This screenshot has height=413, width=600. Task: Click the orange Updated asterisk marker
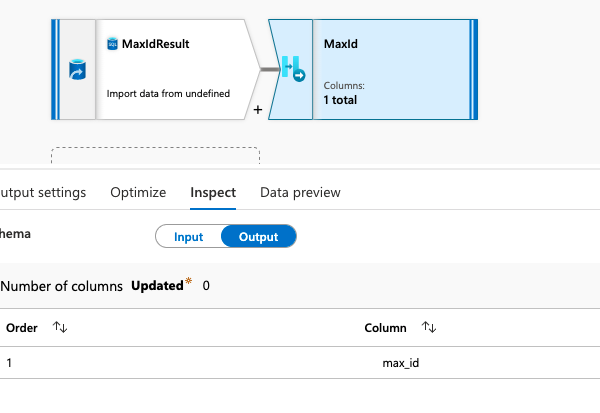click(x=188, y=281)
